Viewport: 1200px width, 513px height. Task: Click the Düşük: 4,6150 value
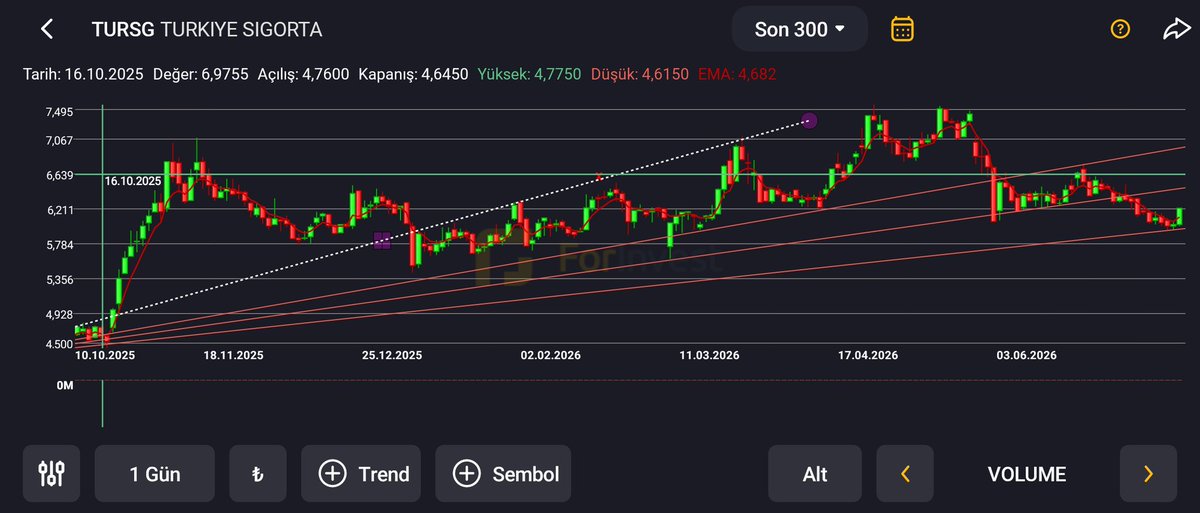640,74
